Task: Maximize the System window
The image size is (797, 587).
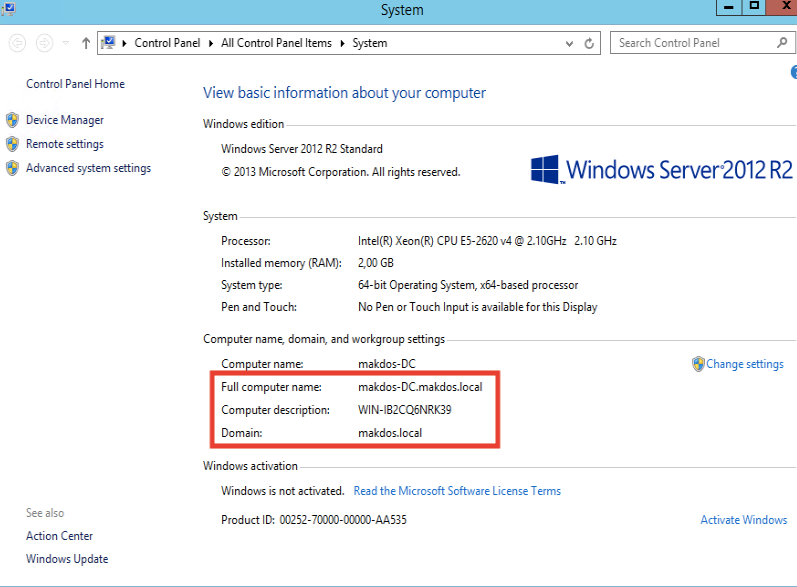Action: pyautogui.click(x=754, y=7)
